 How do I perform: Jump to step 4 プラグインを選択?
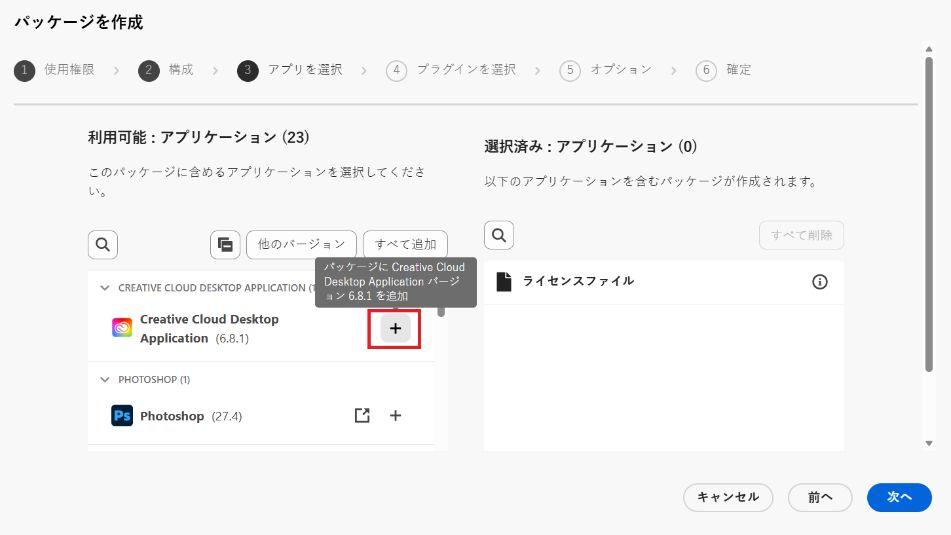(x=451, y=70)
